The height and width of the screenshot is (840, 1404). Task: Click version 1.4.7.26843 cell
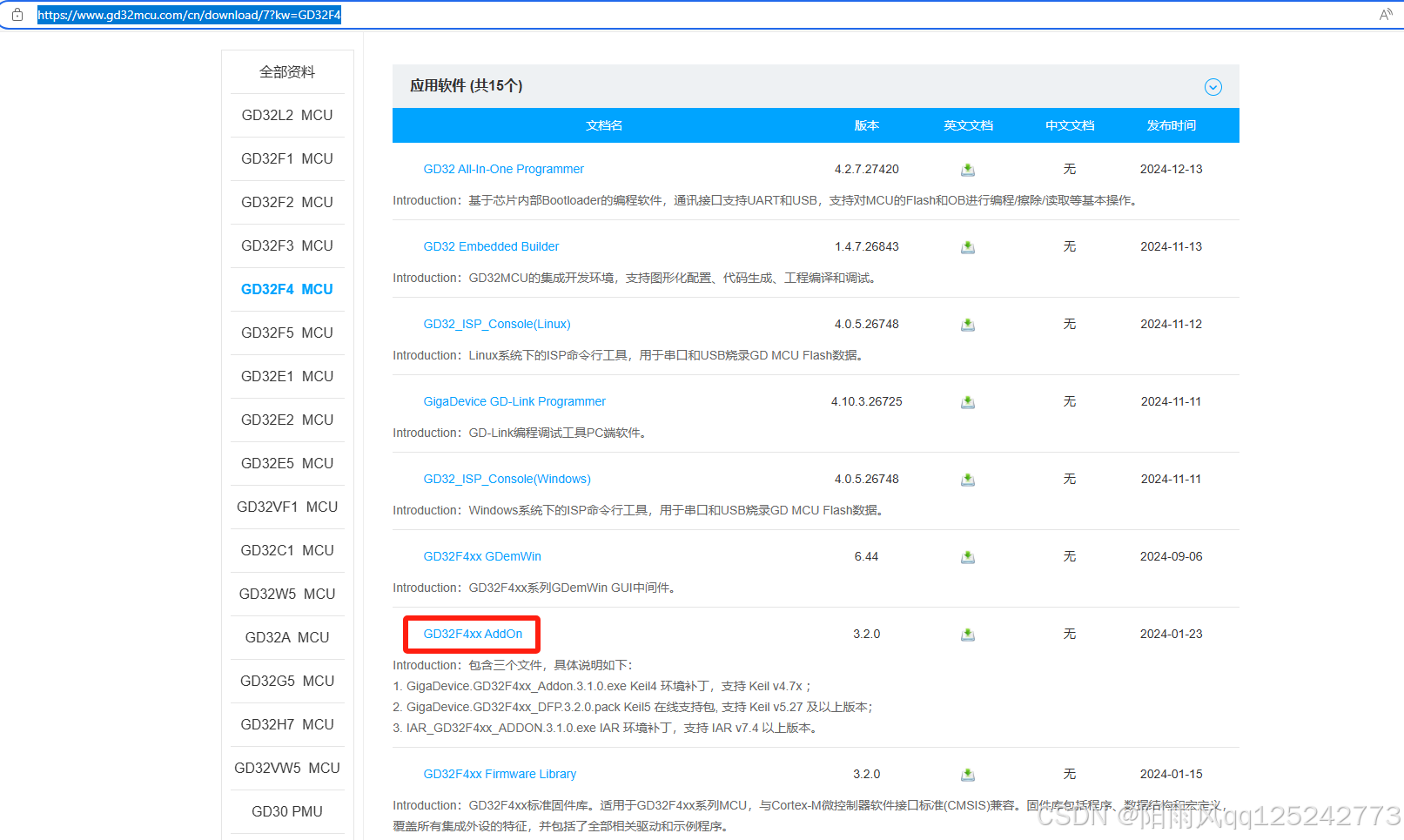[x=867, y=246]
